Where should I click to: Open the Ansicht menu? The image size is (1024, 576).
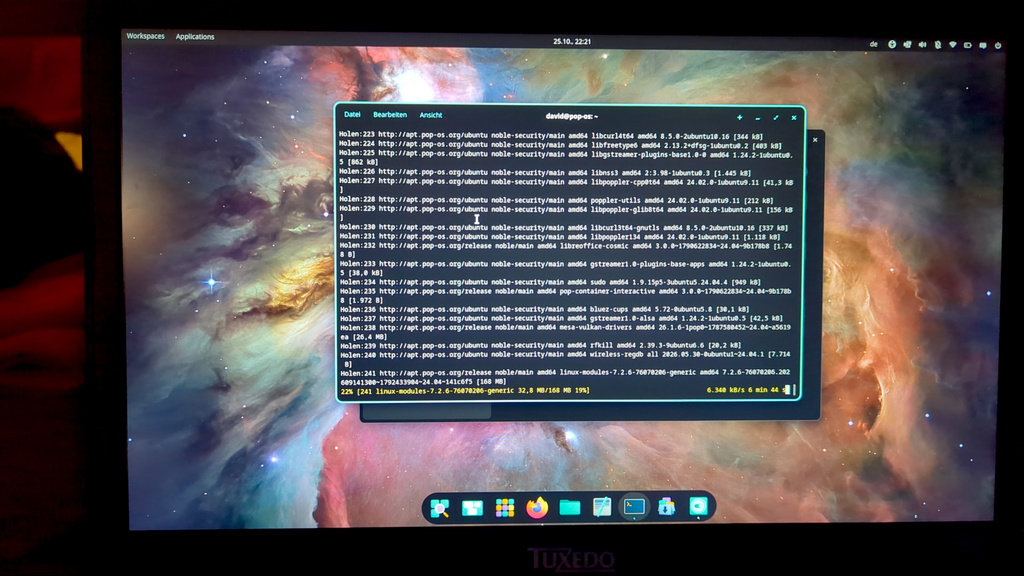coord(431,116)
